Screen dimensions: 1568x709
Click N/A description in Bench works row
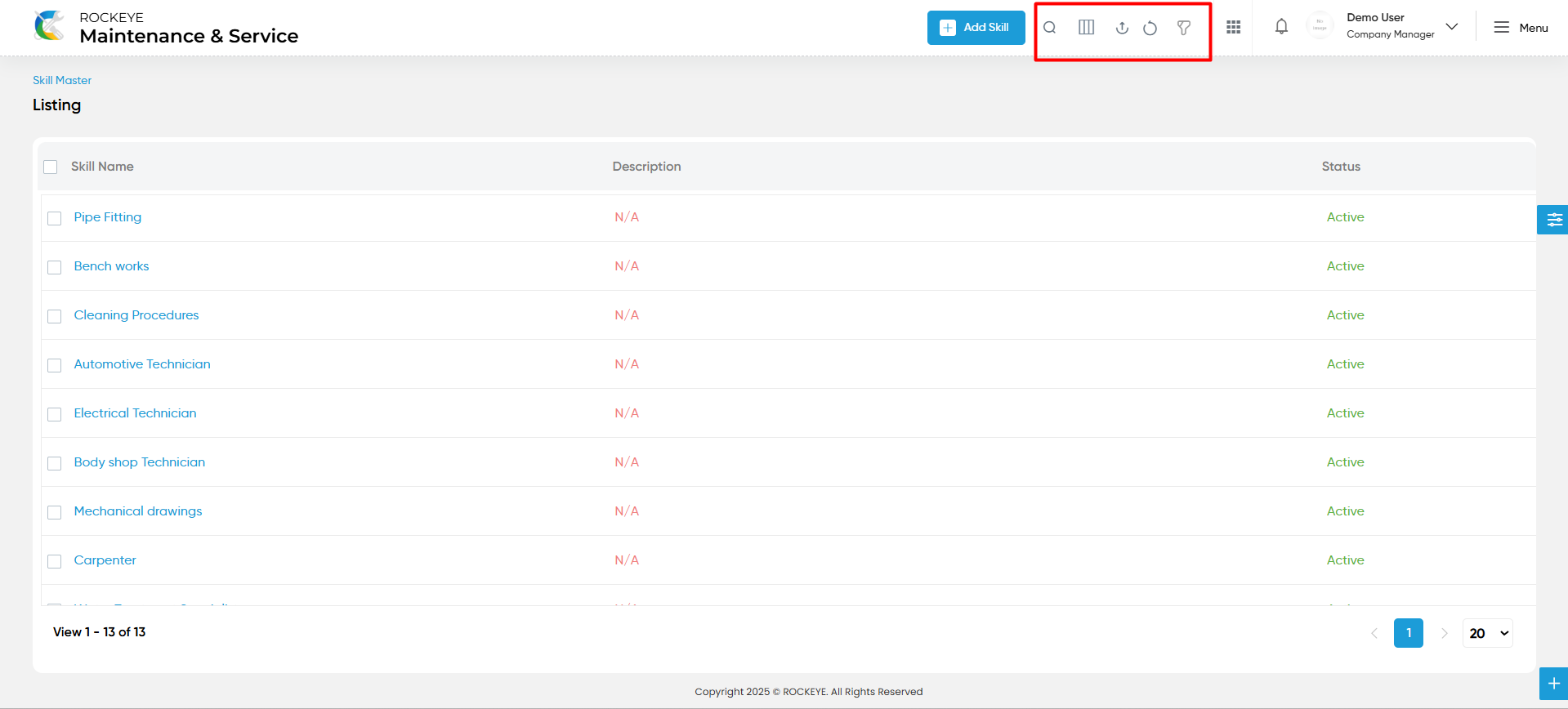[x=627, y=266]
